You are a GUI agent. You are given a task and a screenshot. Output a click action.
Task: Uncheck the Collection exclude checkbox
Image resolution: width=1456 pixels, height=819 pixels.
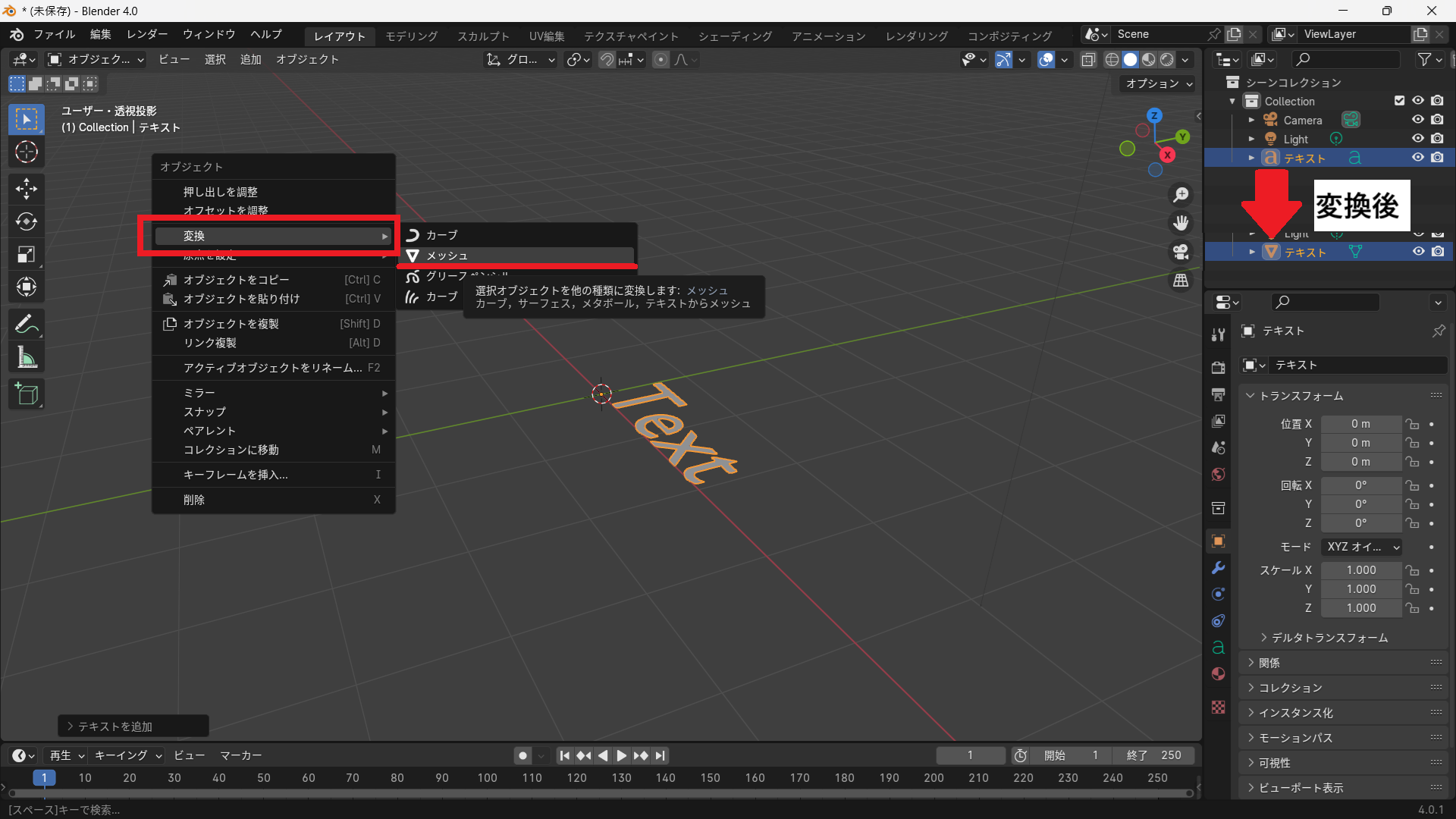tap(1399, 101)
